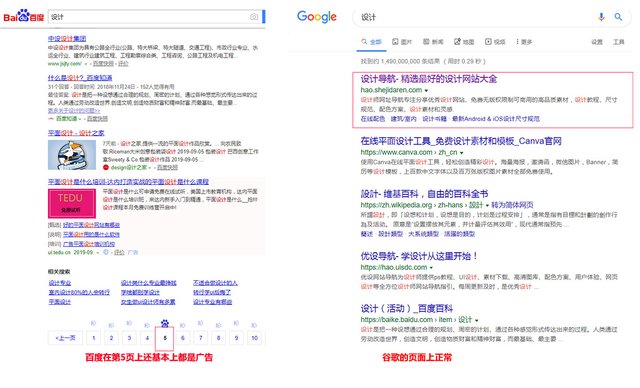Start Google voice search via microphone
640x388 pixels.
tap(601, 17)
